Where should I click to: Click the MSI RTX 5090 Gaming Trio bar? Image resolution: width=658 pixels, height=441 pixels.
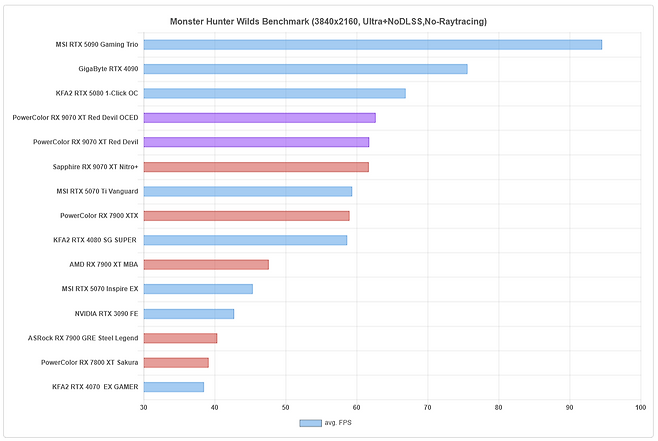point(372,45)
